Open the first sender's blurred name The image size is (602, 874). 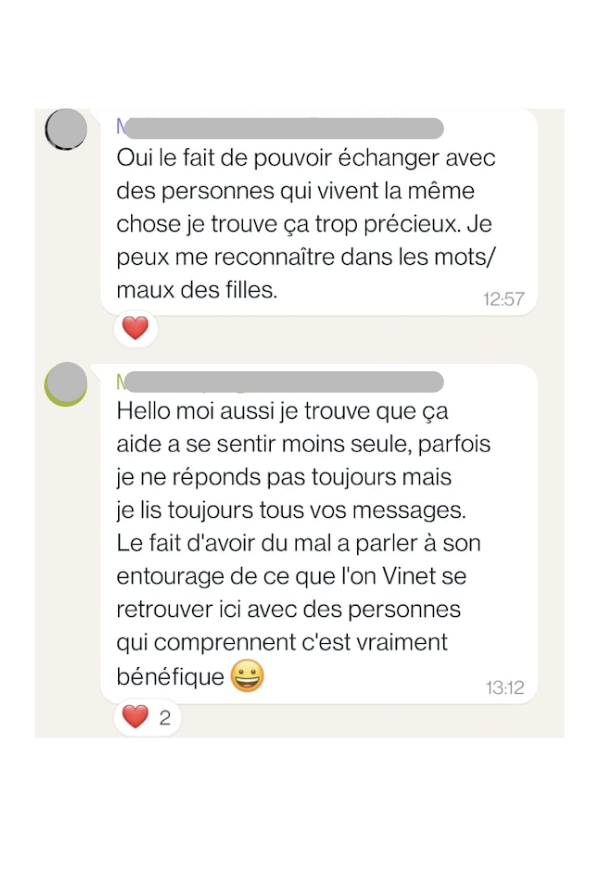point(280,128)
